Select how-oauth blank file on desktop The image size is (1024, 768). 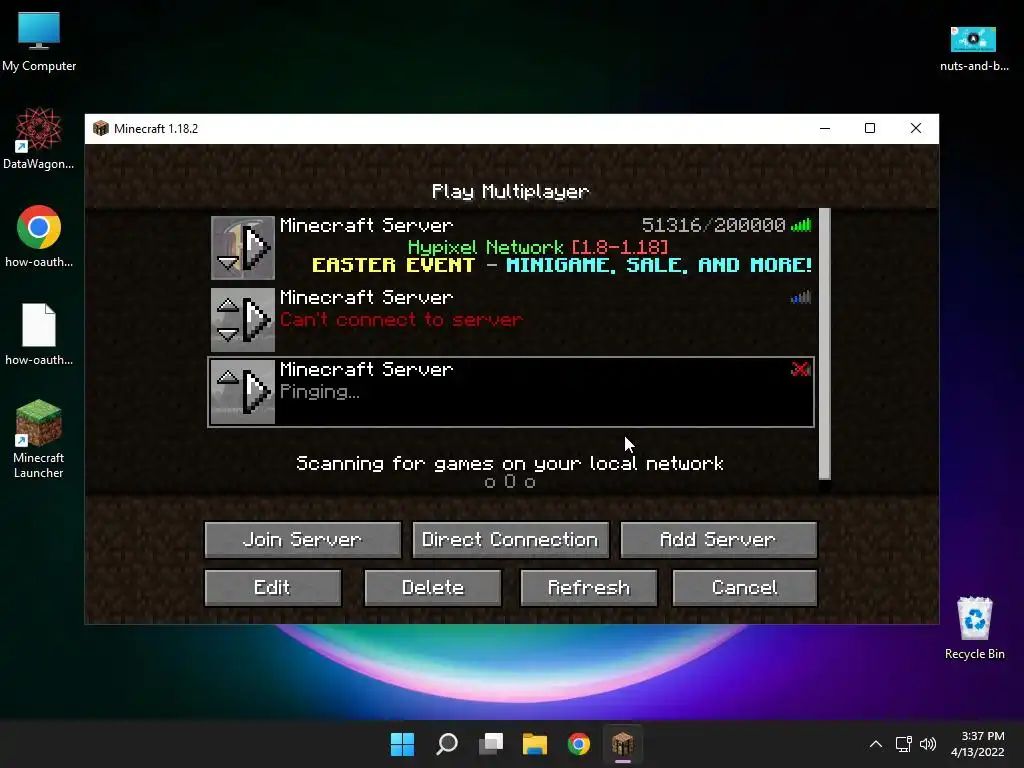[x=39, y=334]
